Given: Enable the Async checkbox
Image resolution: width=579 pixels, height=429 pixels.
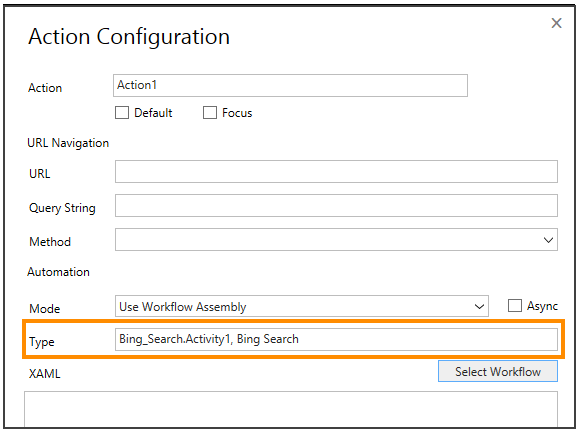Looking at the screenshot, I should [515, 306].
